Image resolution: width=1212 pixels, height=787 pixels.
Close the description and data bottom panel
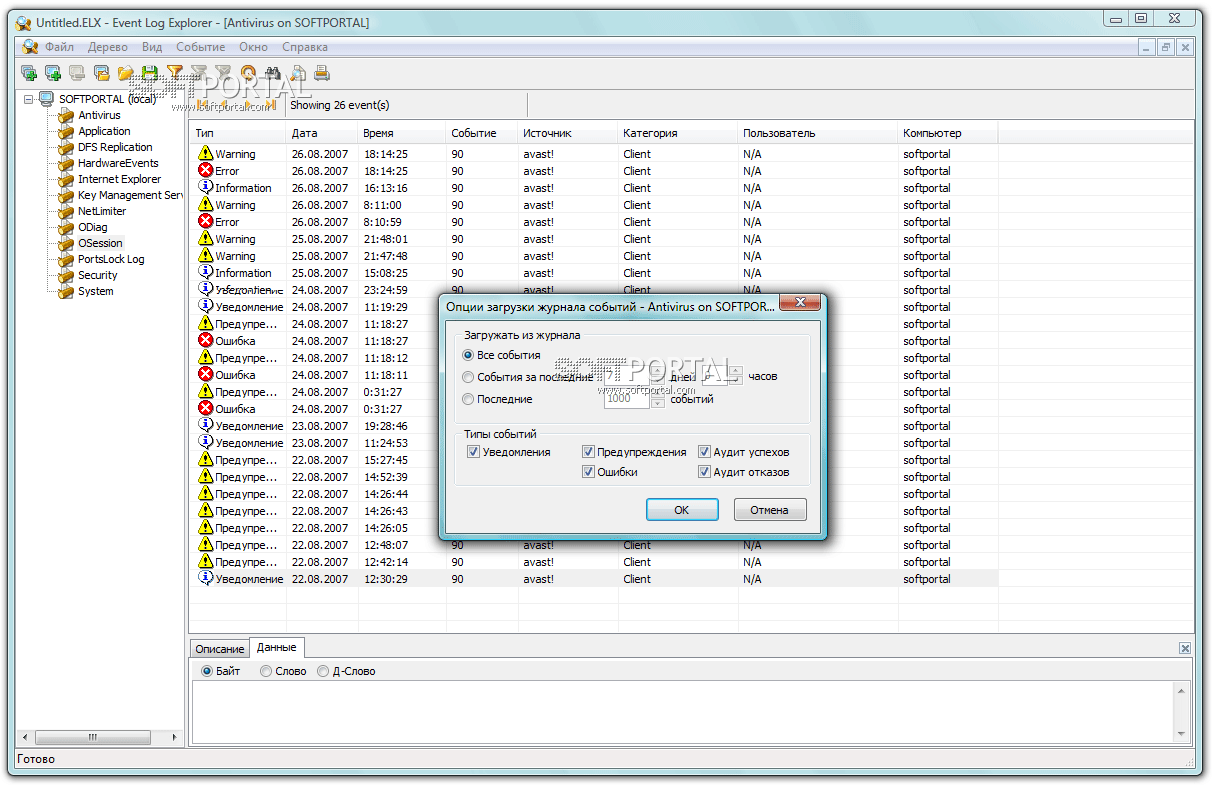1185,649
